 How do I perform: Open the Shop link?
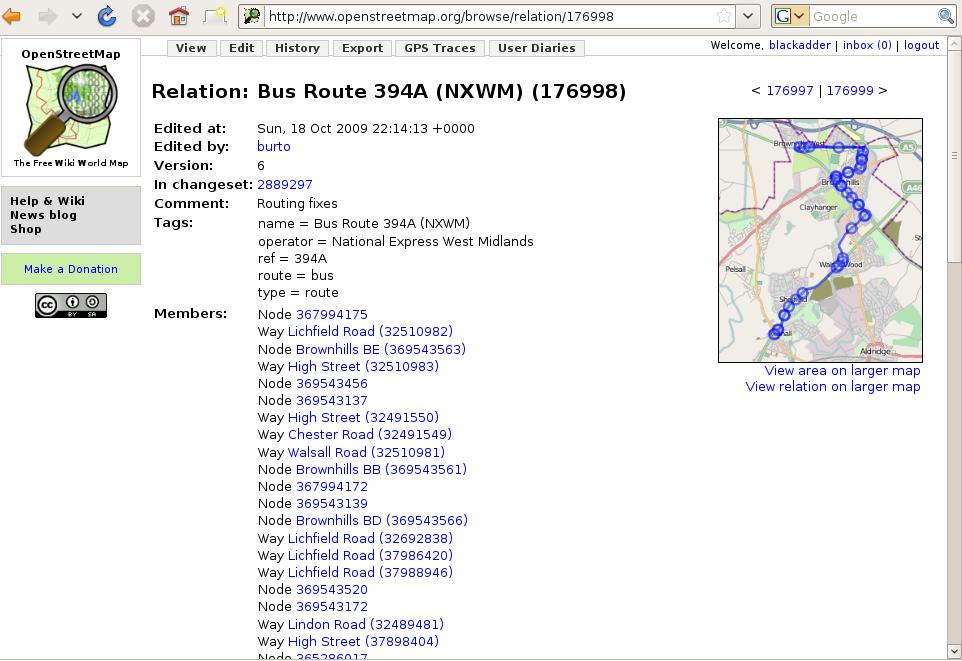pos(26,229)
